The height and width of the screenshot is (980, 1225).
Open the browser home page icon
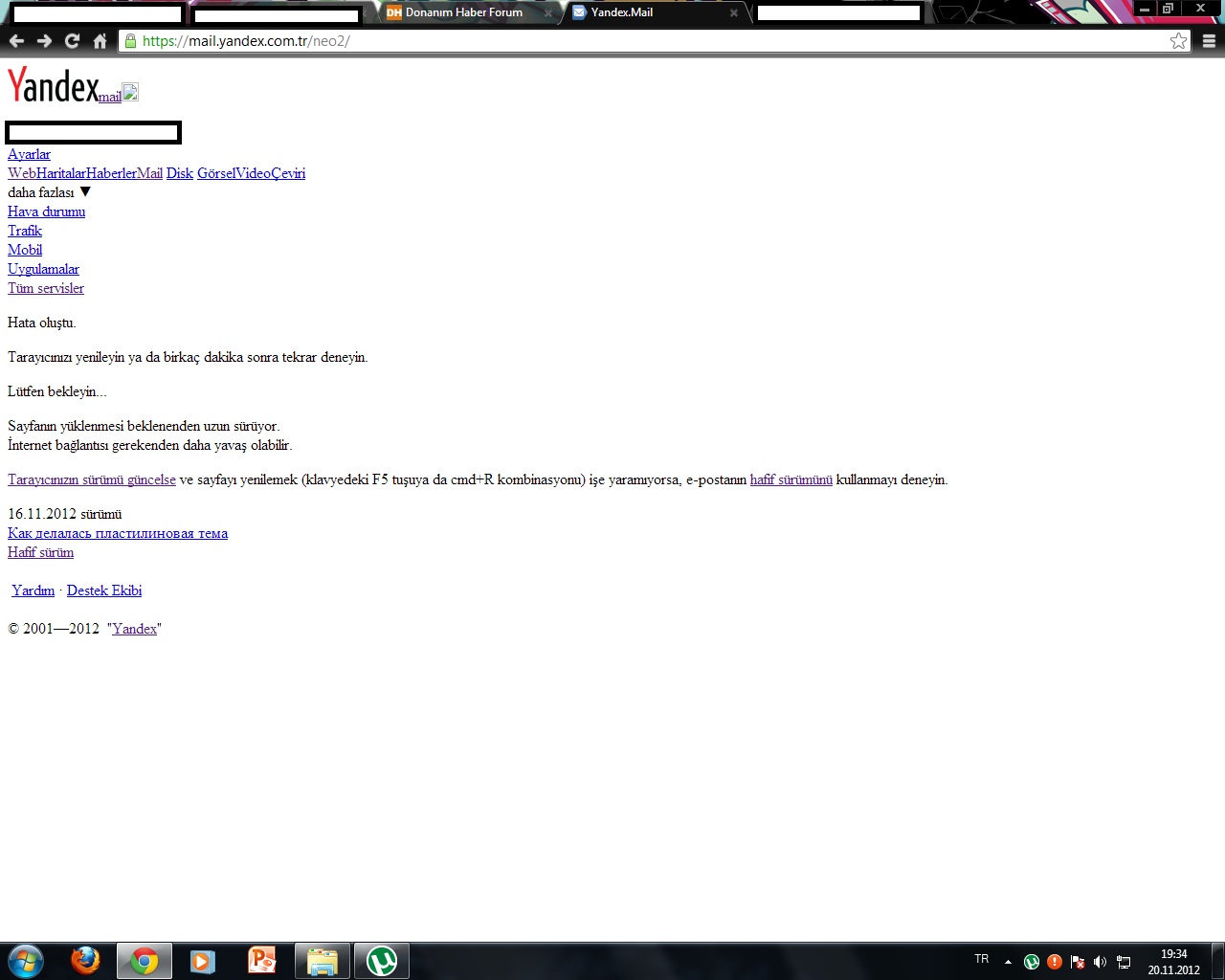point(100,41)
